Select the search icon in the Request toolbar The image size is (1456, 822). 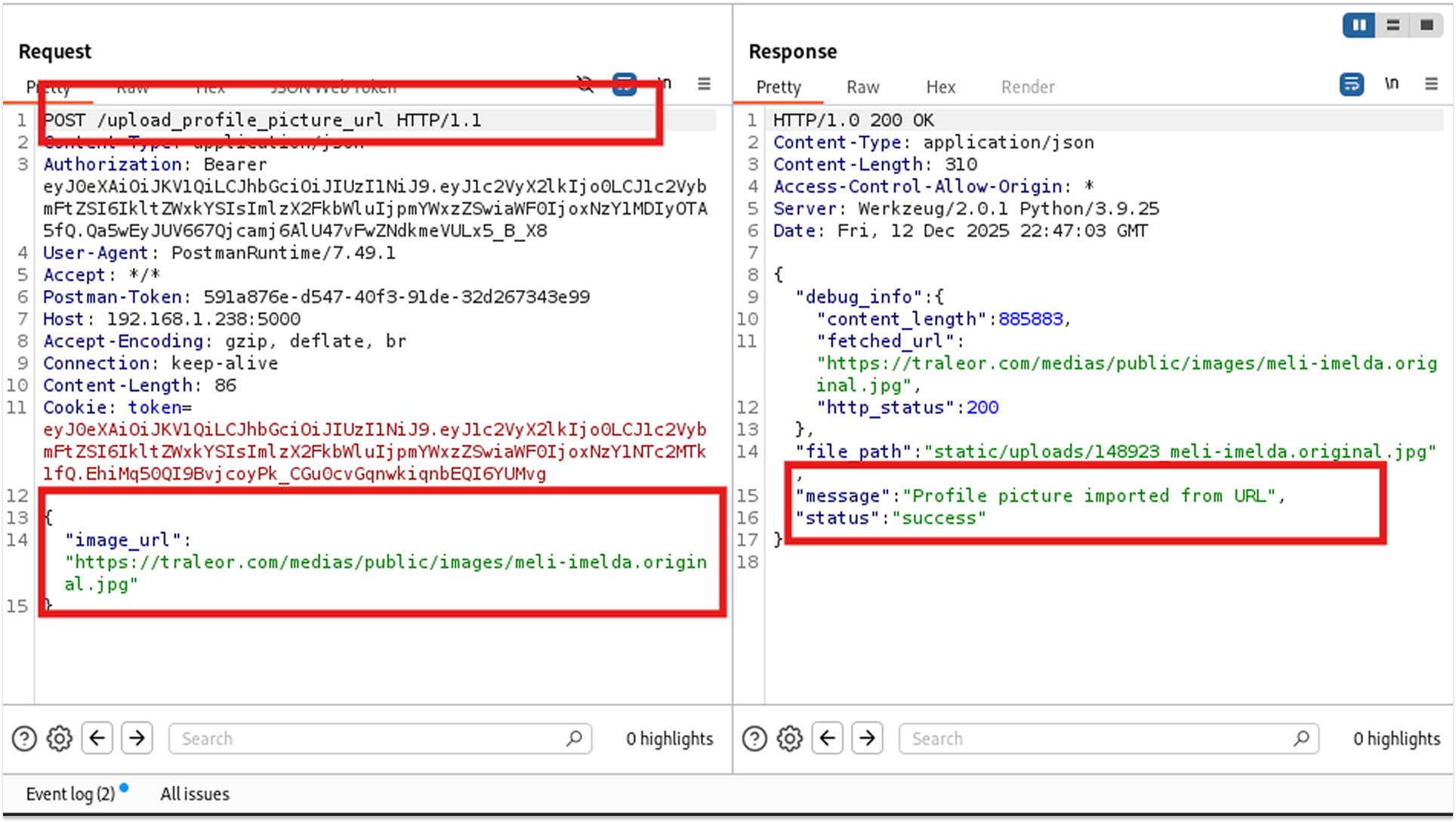[x=585, y=84]
